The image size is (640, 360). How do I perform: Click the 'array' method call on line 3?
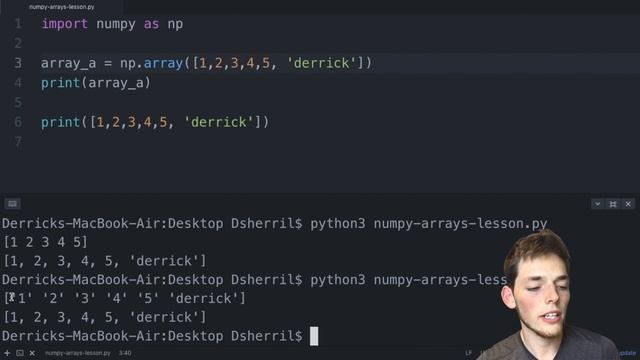coord(163,63)
